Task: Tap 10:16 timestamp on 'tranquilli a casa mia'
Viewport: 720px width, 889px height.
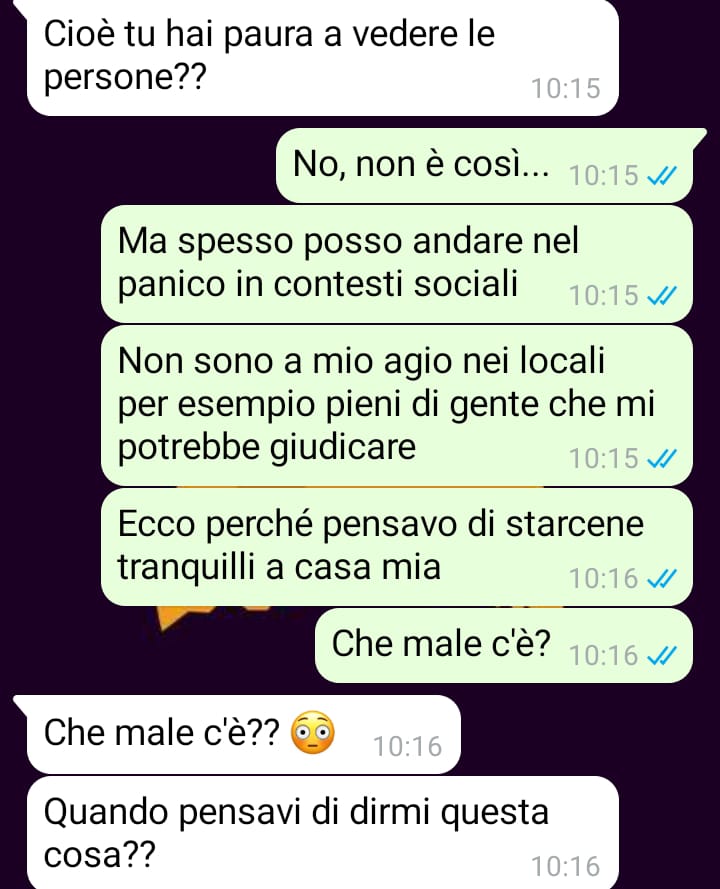Action: (604, 579)
